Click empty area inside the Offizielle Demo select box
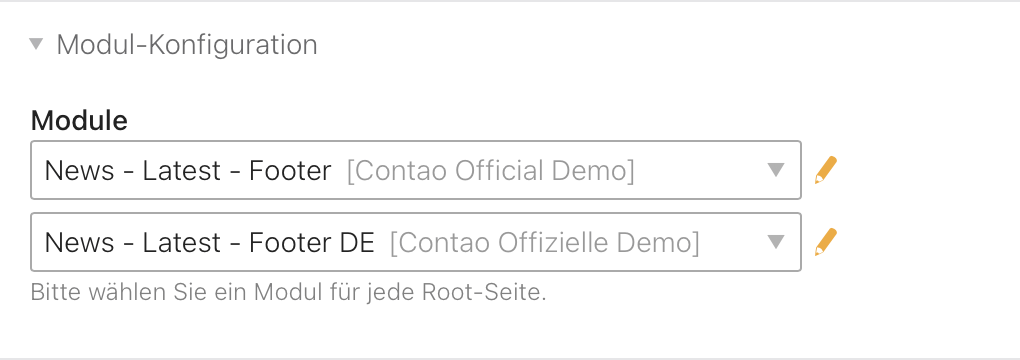The height and width of the screenshot is (360, 1020). point(732,242)
